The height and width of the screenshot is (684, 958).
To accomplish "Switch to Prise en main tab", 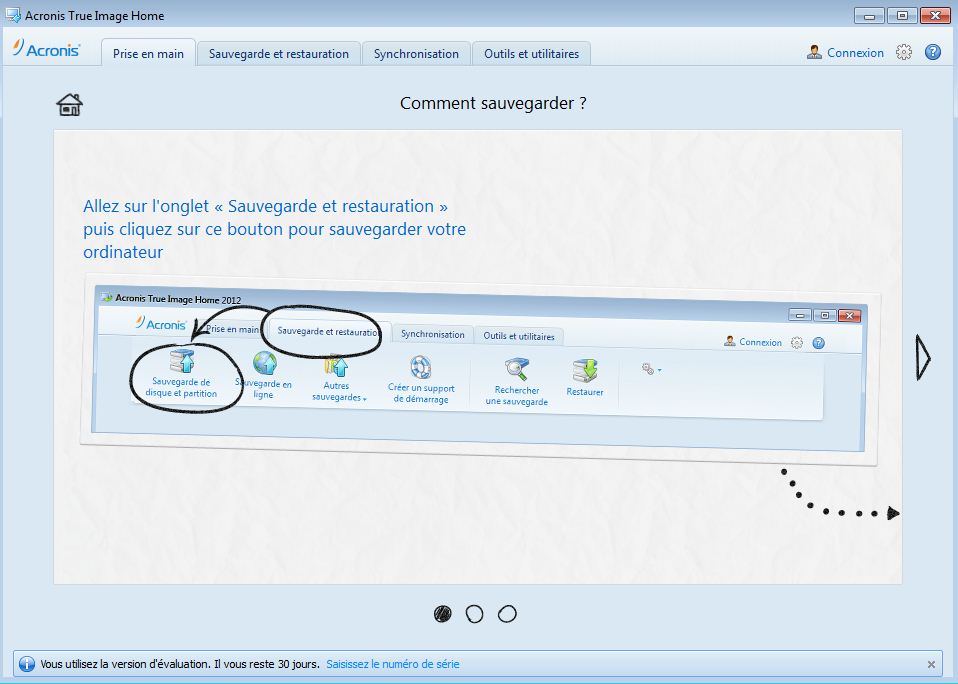I will point(148,53).
